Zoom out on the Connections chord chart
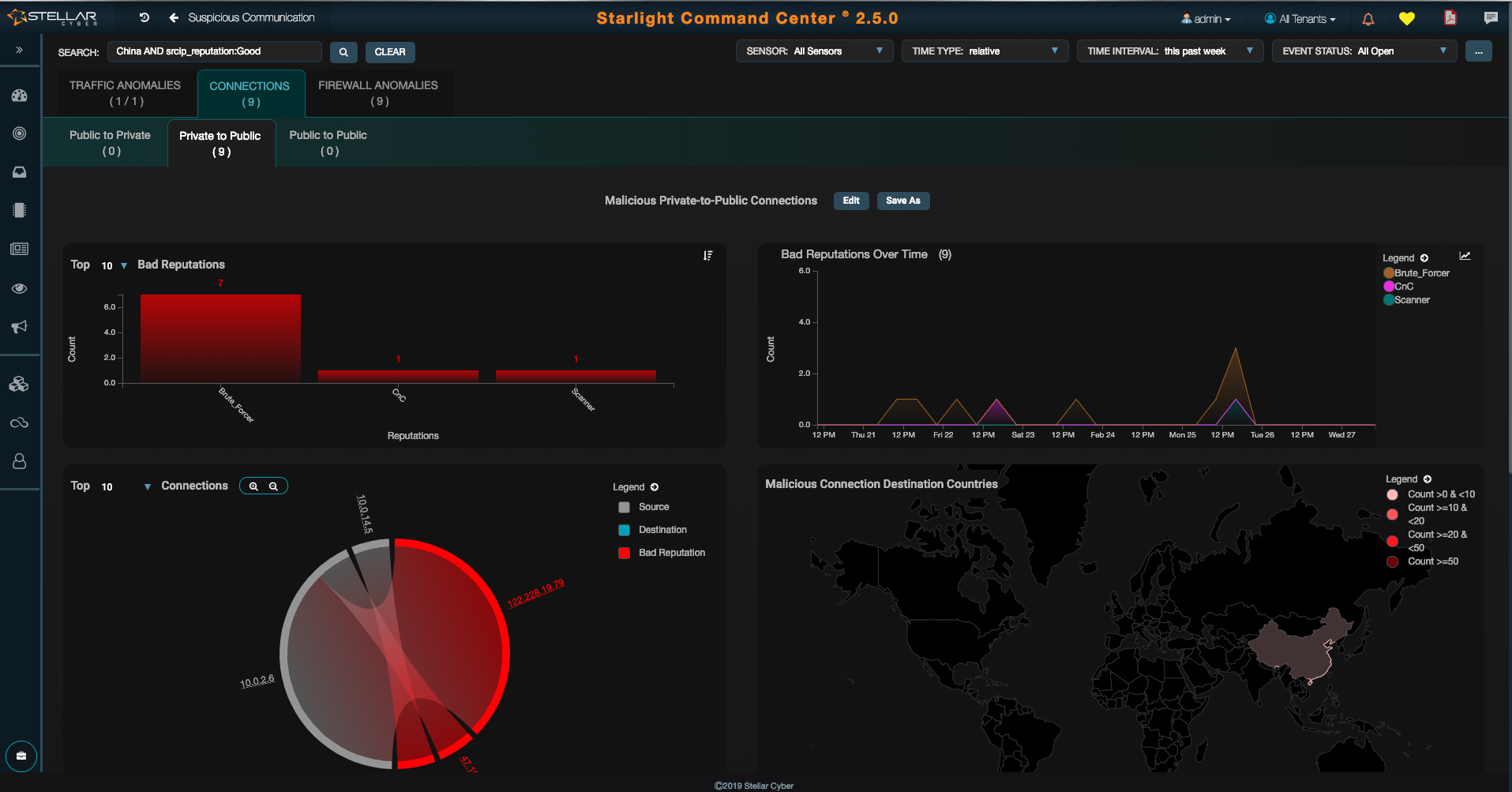 [273, 486]
